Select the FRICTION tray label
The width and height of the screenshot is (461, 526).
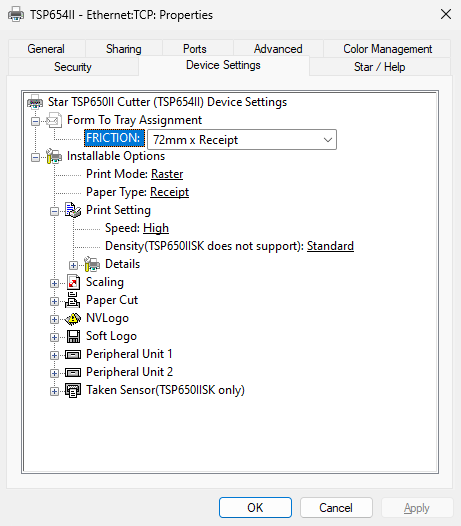point(114,138)
